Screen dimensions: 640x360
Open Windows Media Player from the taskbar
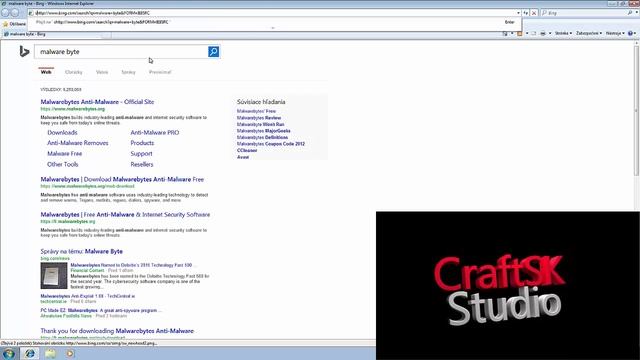[x=70, y=353]
